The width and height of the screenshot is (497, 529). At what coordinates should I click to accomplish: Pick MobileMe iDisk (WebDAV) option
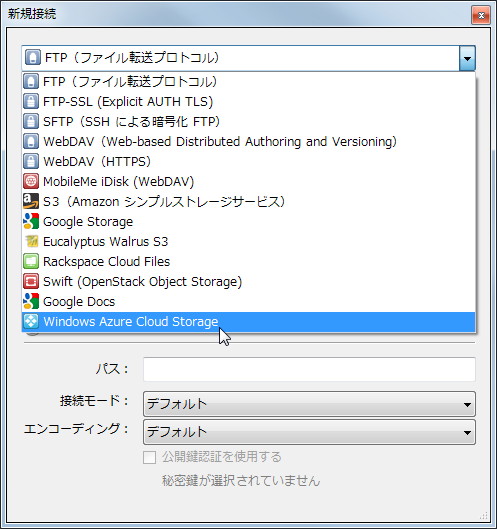249,182
